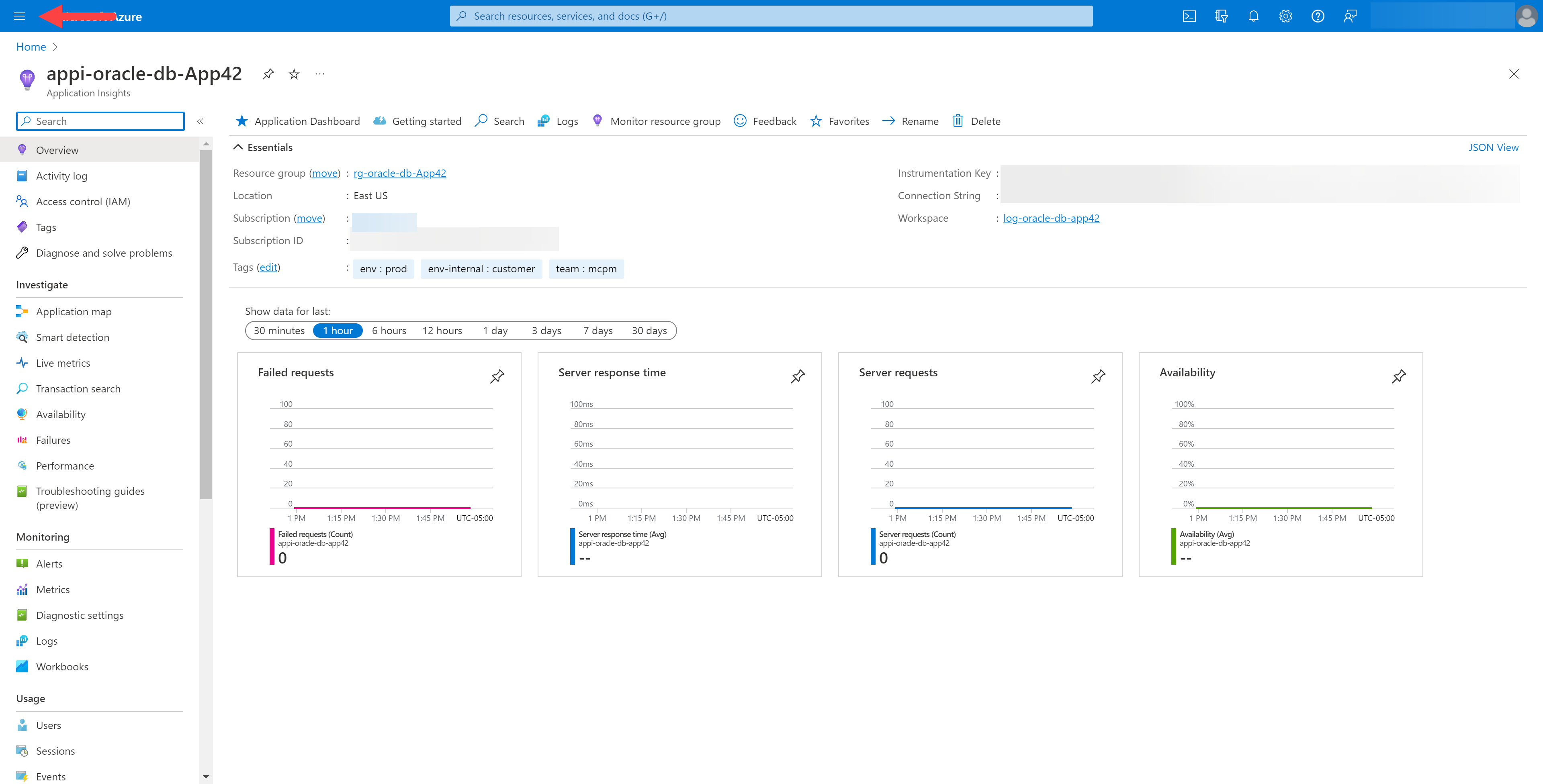Go to Home breadcrumb

pos(31,47)
